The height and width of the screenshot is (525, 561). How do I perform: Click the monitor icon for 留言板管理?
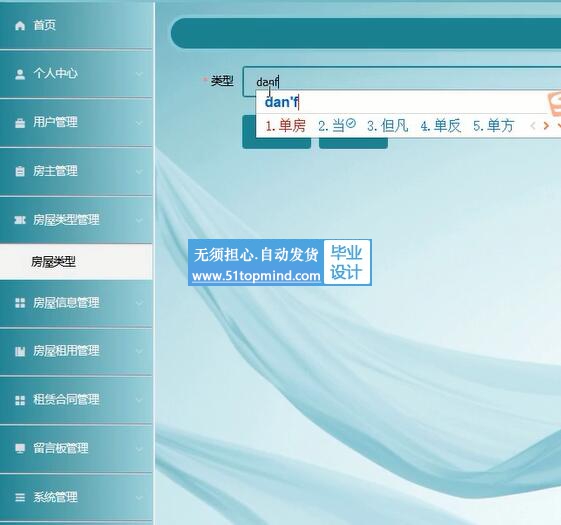[x=20, y=448]
